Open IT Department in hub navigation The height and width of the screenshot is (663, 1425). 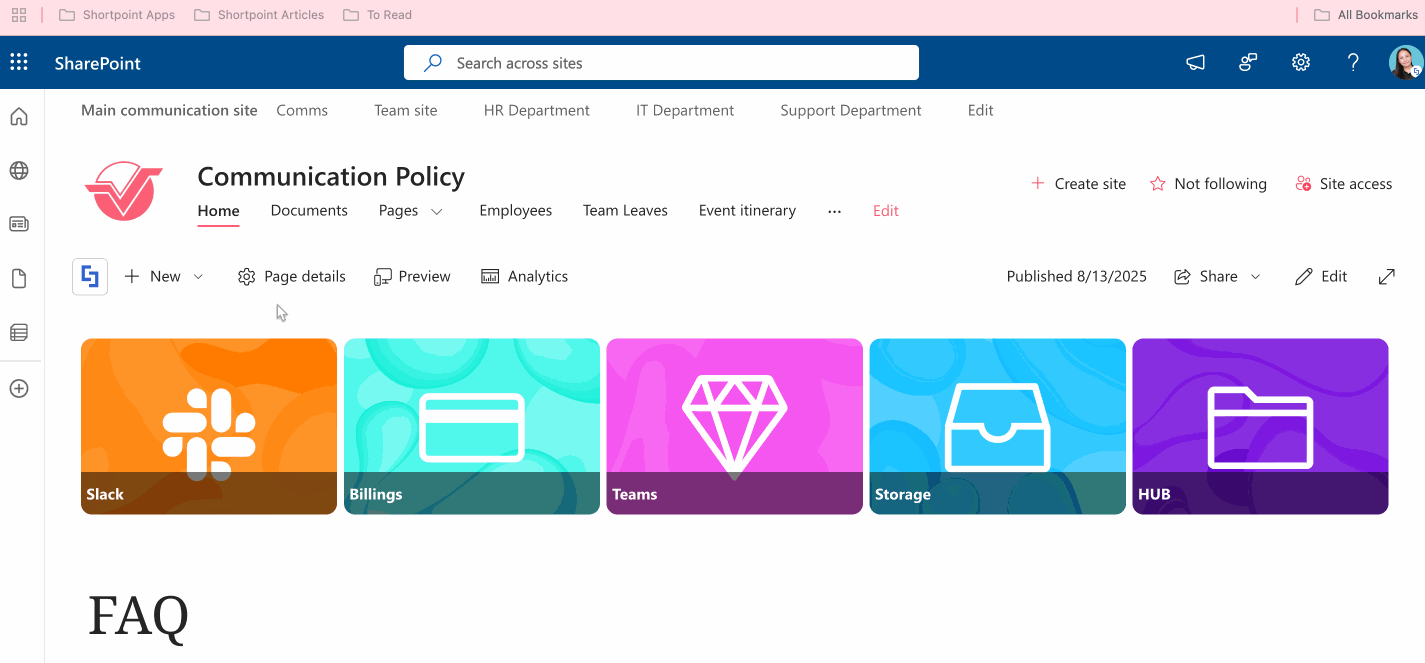pos(685,111)
